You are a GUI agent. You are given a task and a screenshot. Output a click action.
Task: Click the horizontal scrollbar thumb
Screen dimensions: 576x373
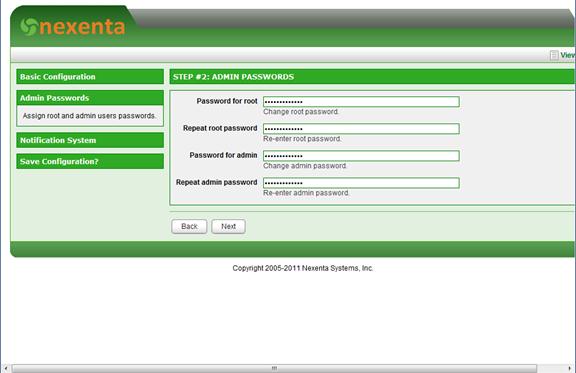tap(274, 368)
